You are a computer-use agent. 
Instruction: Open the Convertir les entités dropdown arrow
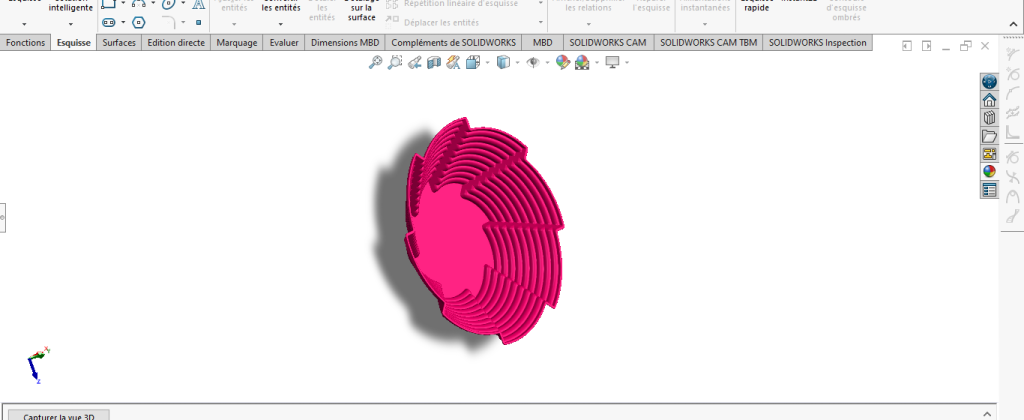click(281, 24)
